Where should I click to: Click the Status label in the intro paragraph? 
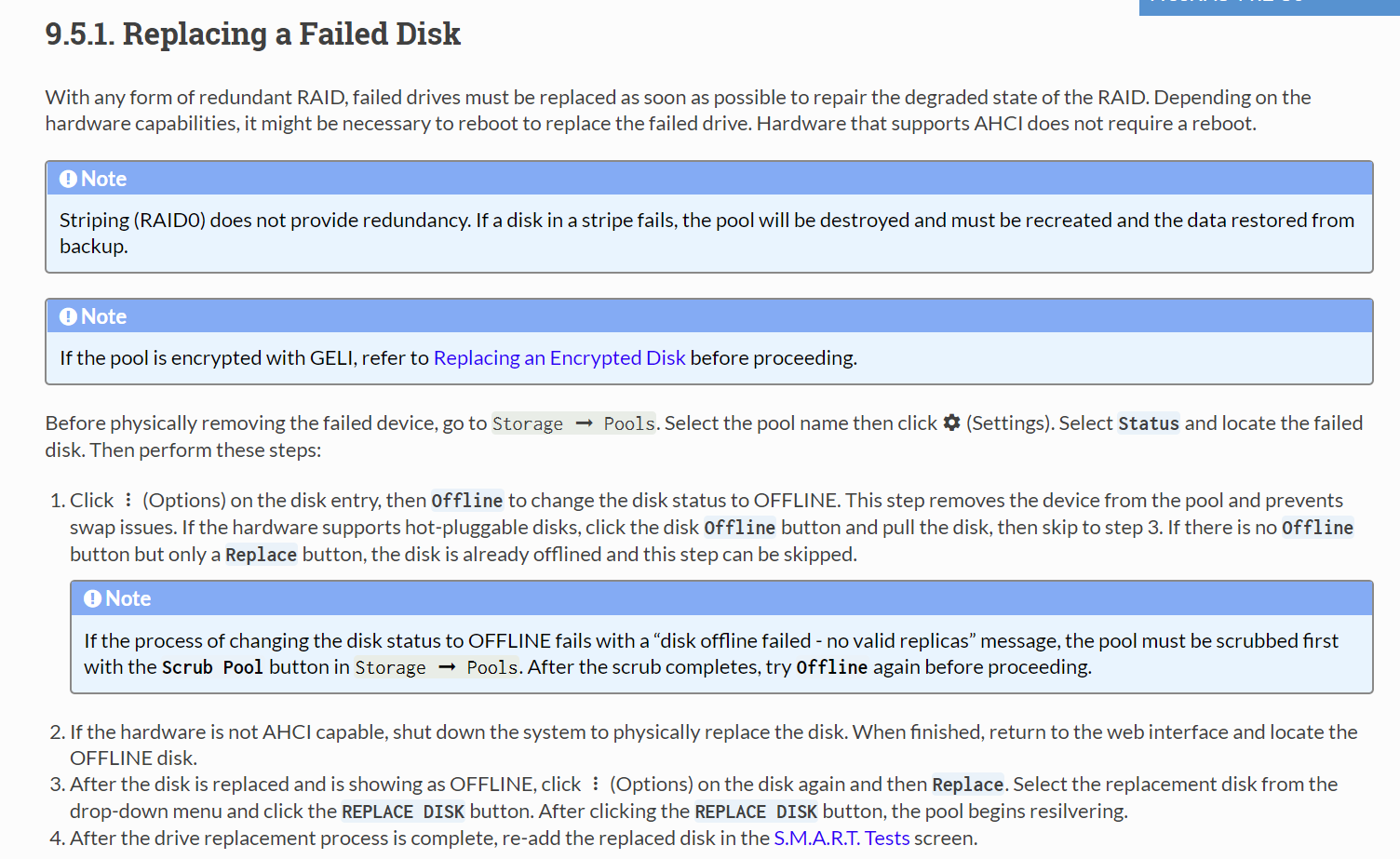tap(1149, 423)
